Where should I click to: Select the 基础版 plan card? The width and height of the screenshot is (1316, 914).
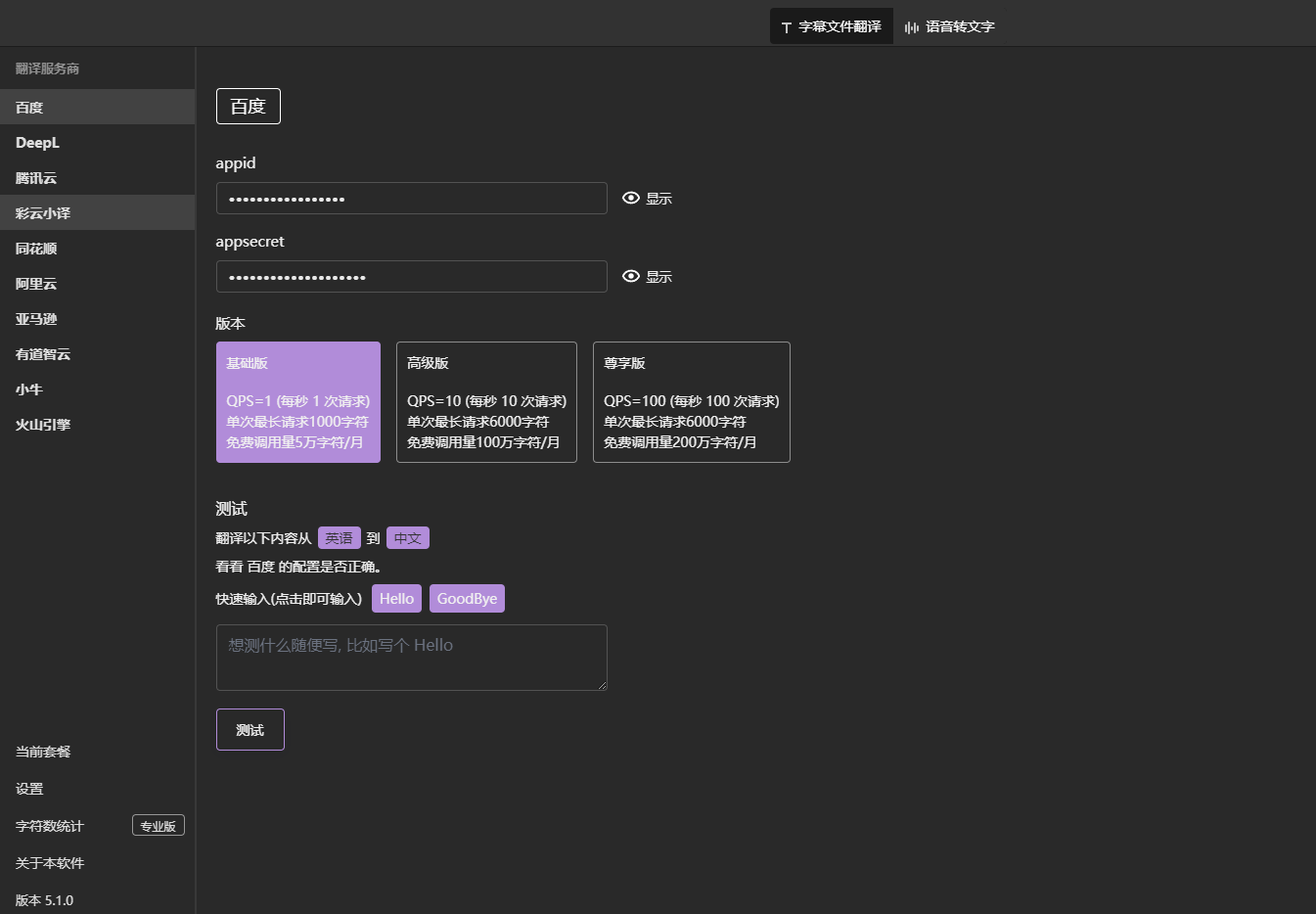(297, 402)
